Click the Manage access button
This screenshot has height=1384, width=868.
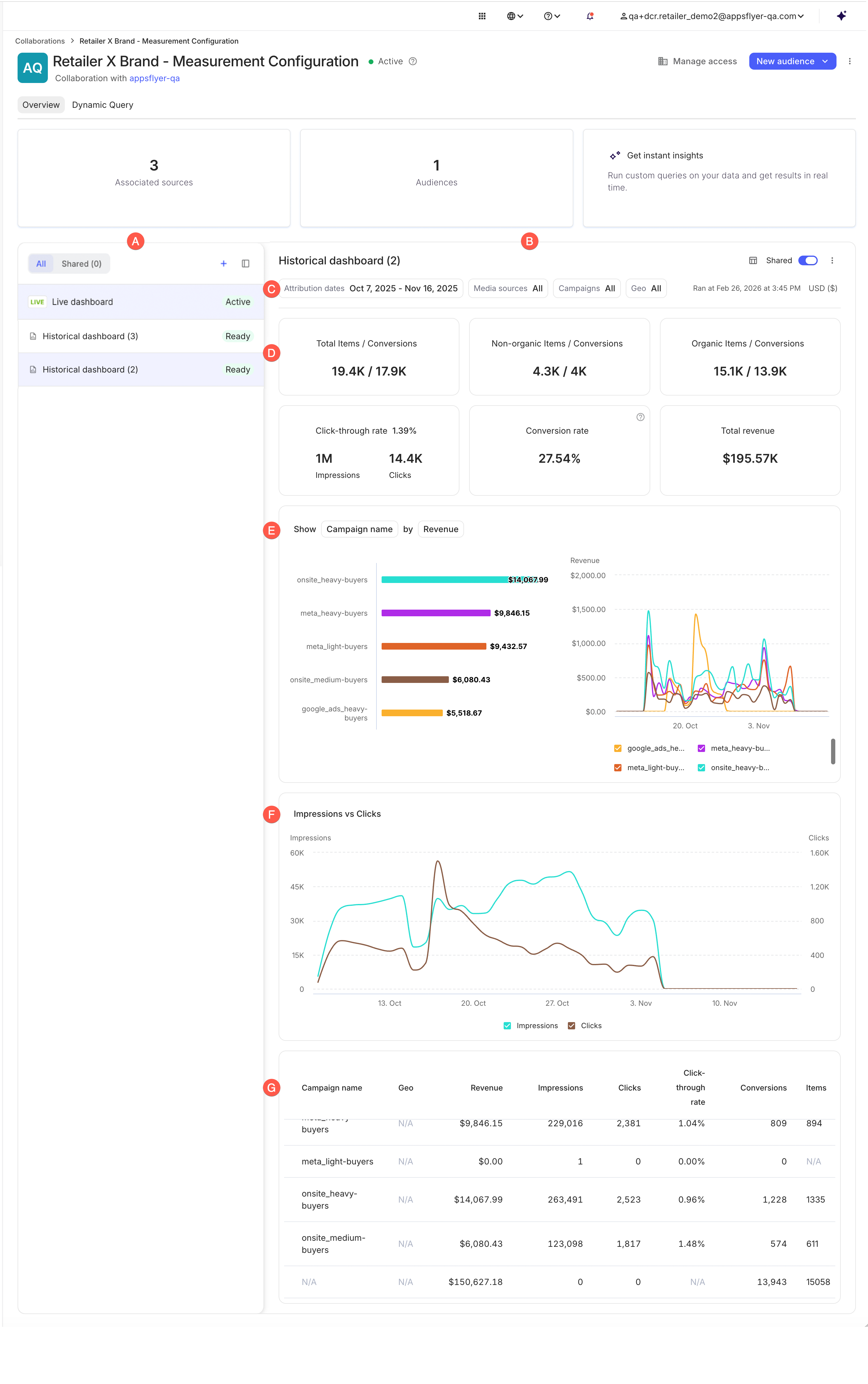coord(697,61)
